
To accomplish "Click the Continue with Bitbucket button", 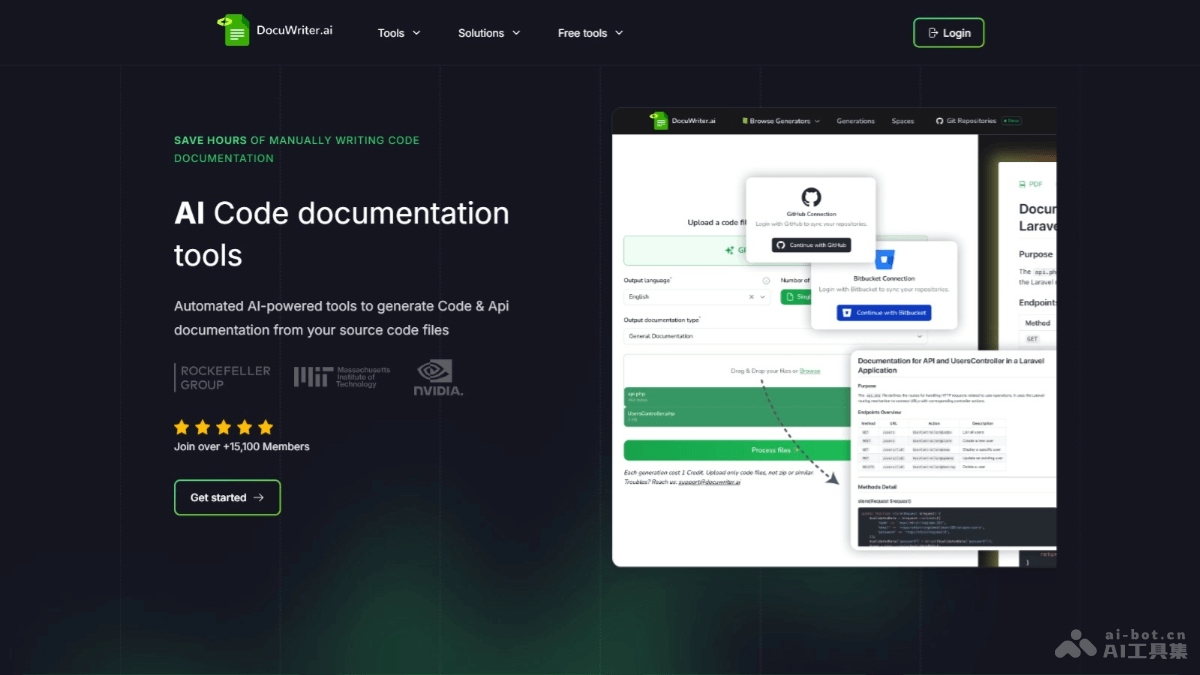I will [x=884, y=312].
